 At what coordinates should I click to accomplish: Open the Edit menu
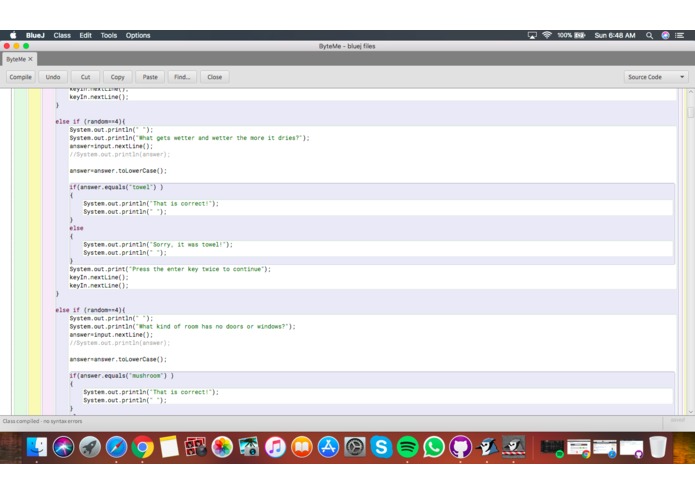coord(86,35)
